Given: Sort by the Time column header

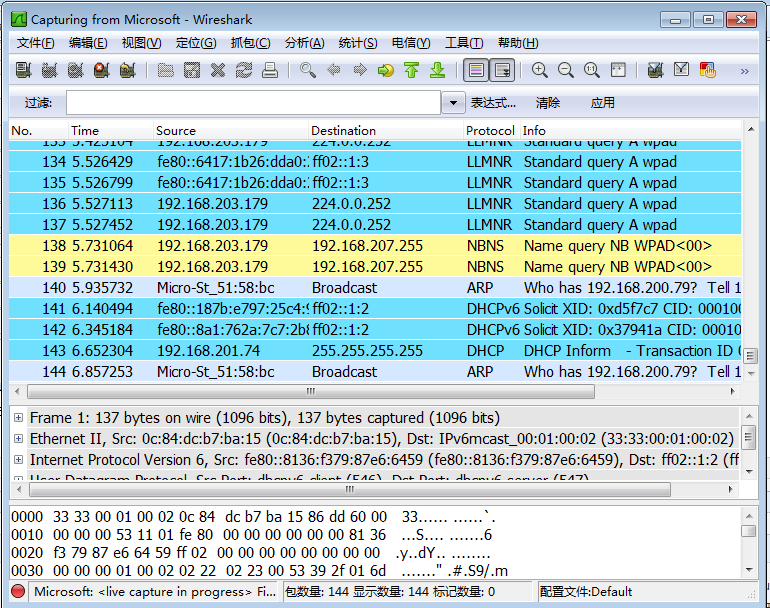Looking at the screenshot, I should 110,131.
